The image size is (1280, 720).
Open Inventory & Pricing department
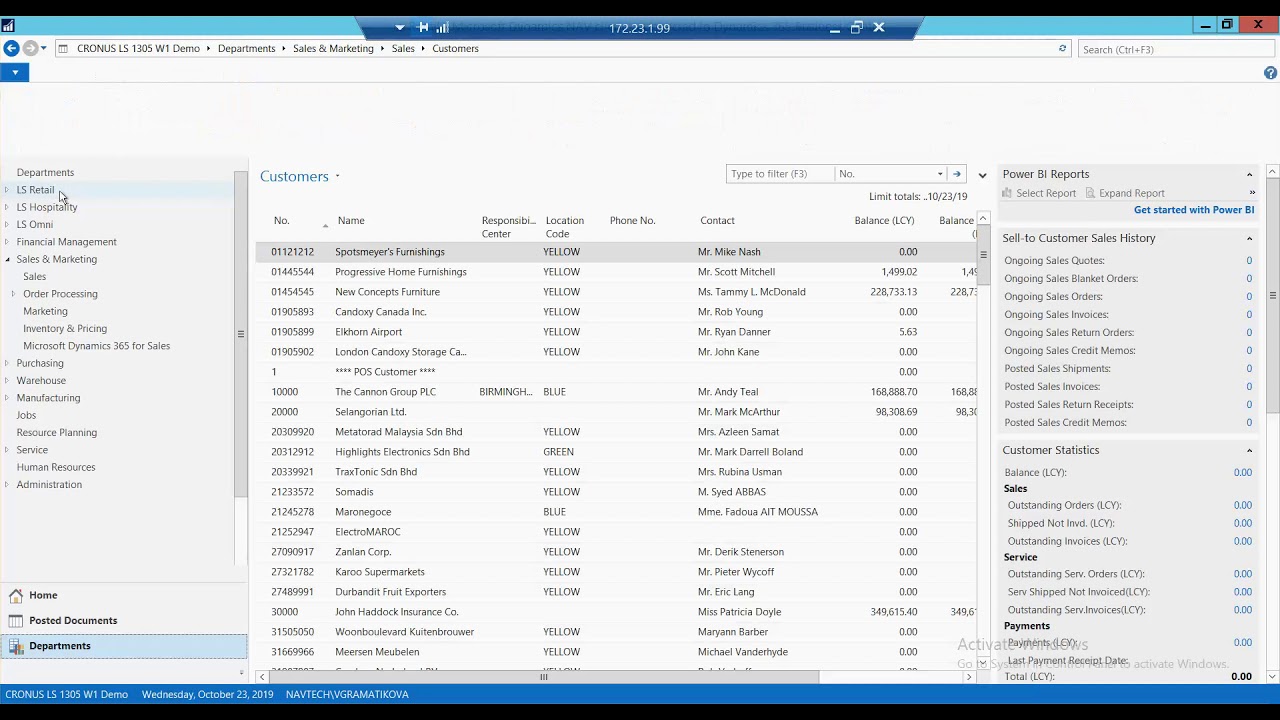point(65,328)
